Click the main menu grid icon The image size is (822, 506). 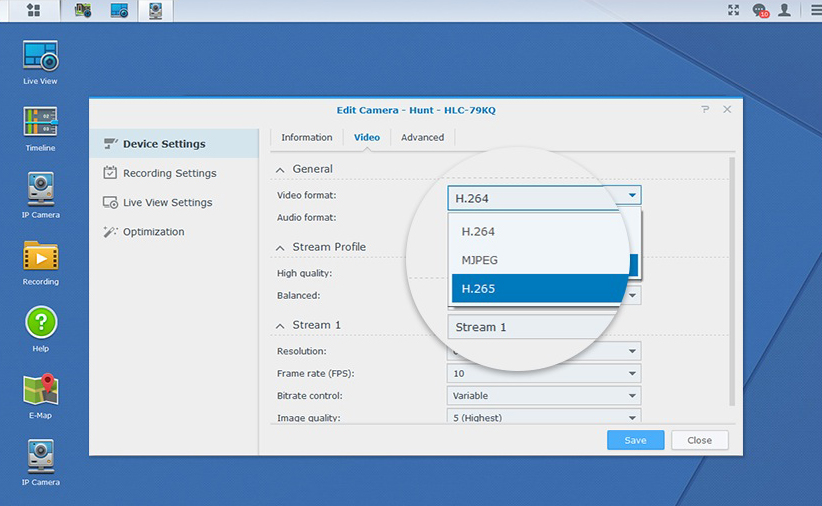point(33,10)
